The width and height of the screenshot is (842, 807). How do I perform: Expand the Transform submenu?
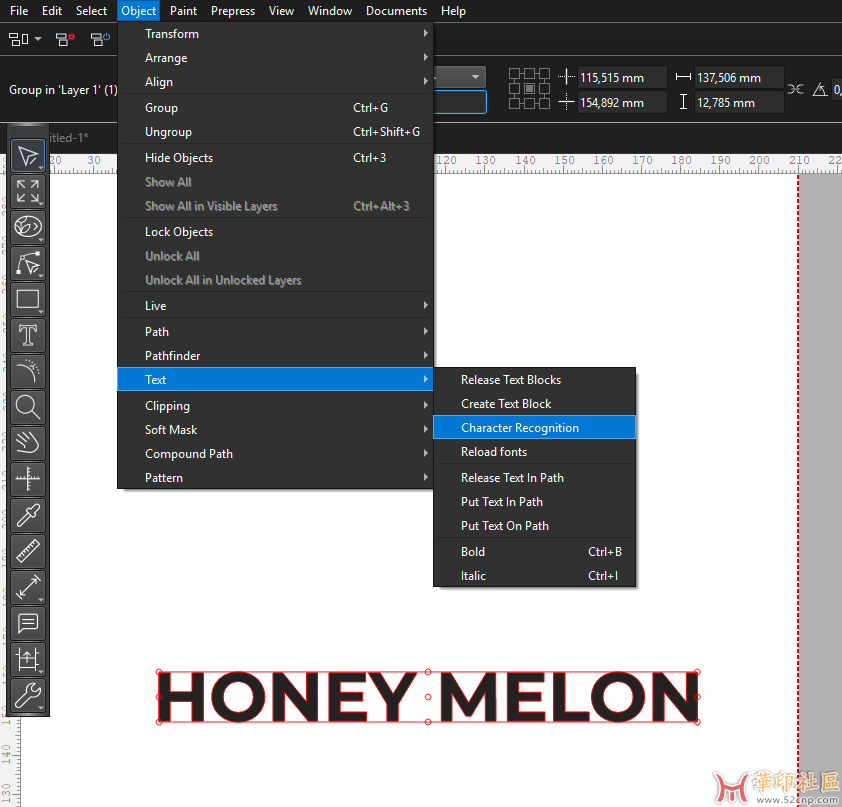click(172, 34)
